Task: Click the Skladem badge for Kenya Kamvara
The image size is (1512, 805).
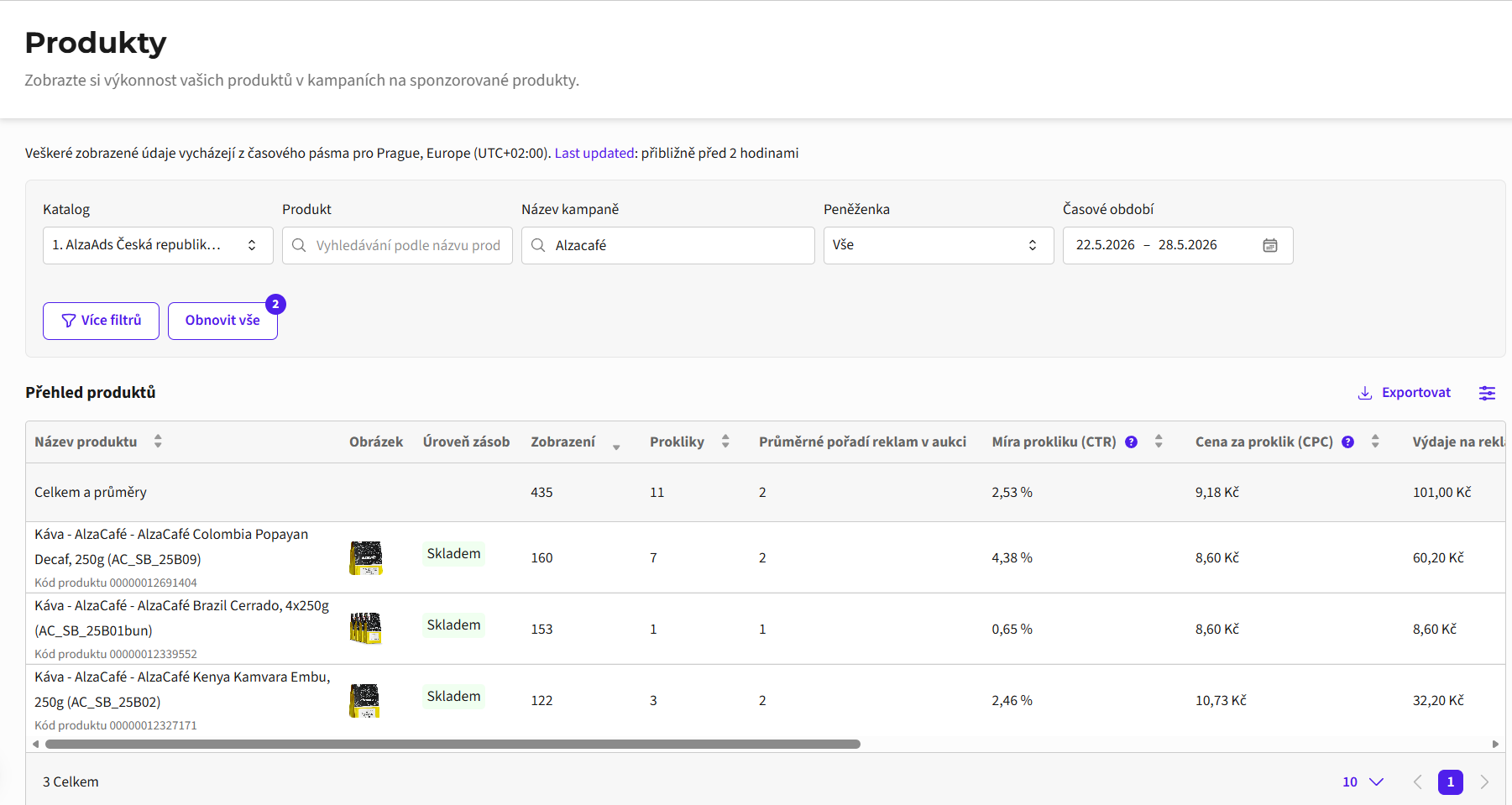Action: [453, 697]
